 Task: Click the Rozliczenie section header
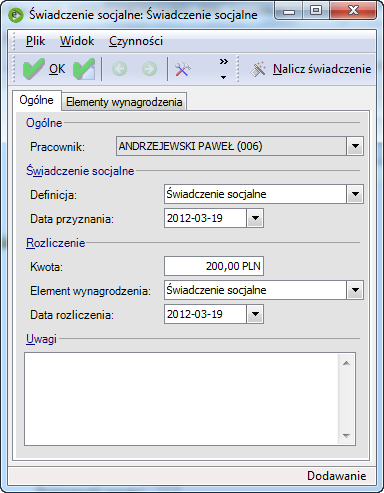[56, 243]
